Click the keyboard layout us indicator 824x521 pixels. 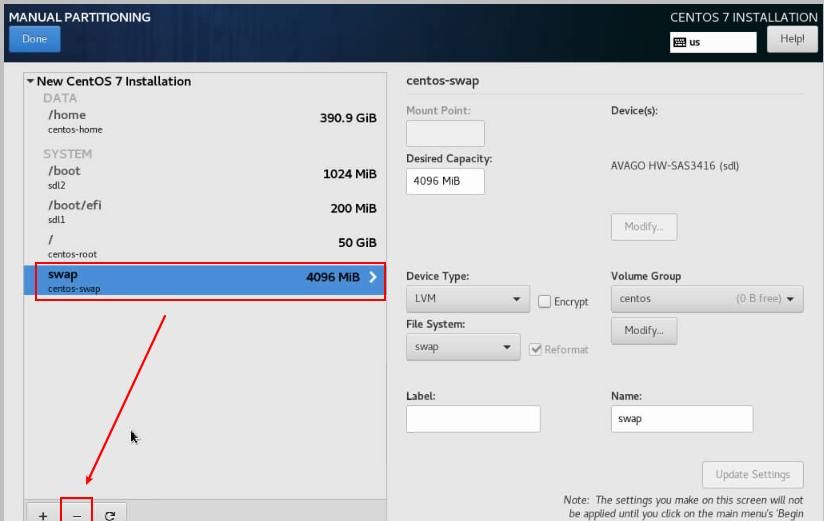pos(713,42)
